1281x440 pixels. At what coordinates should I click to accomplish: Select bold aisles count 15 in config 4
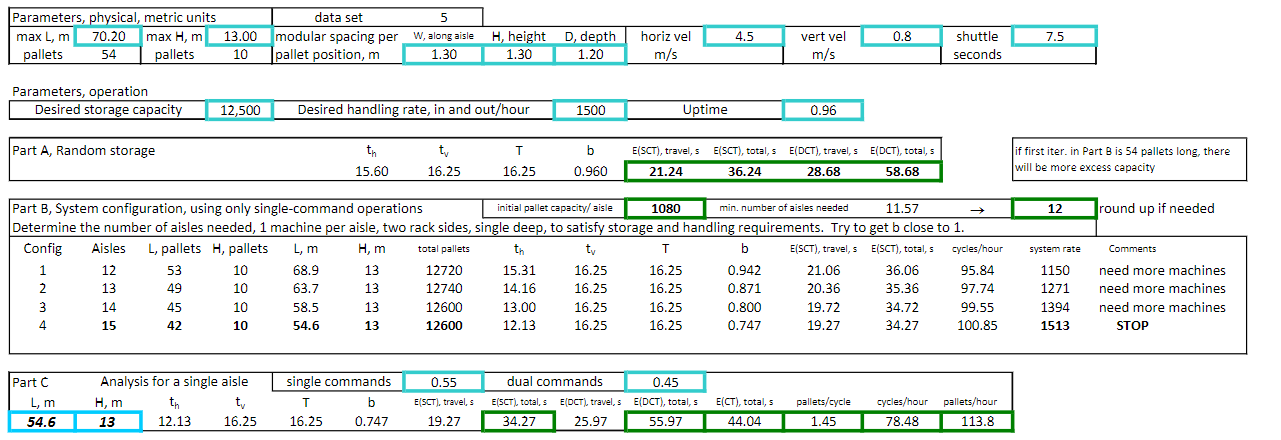(108, 325)
